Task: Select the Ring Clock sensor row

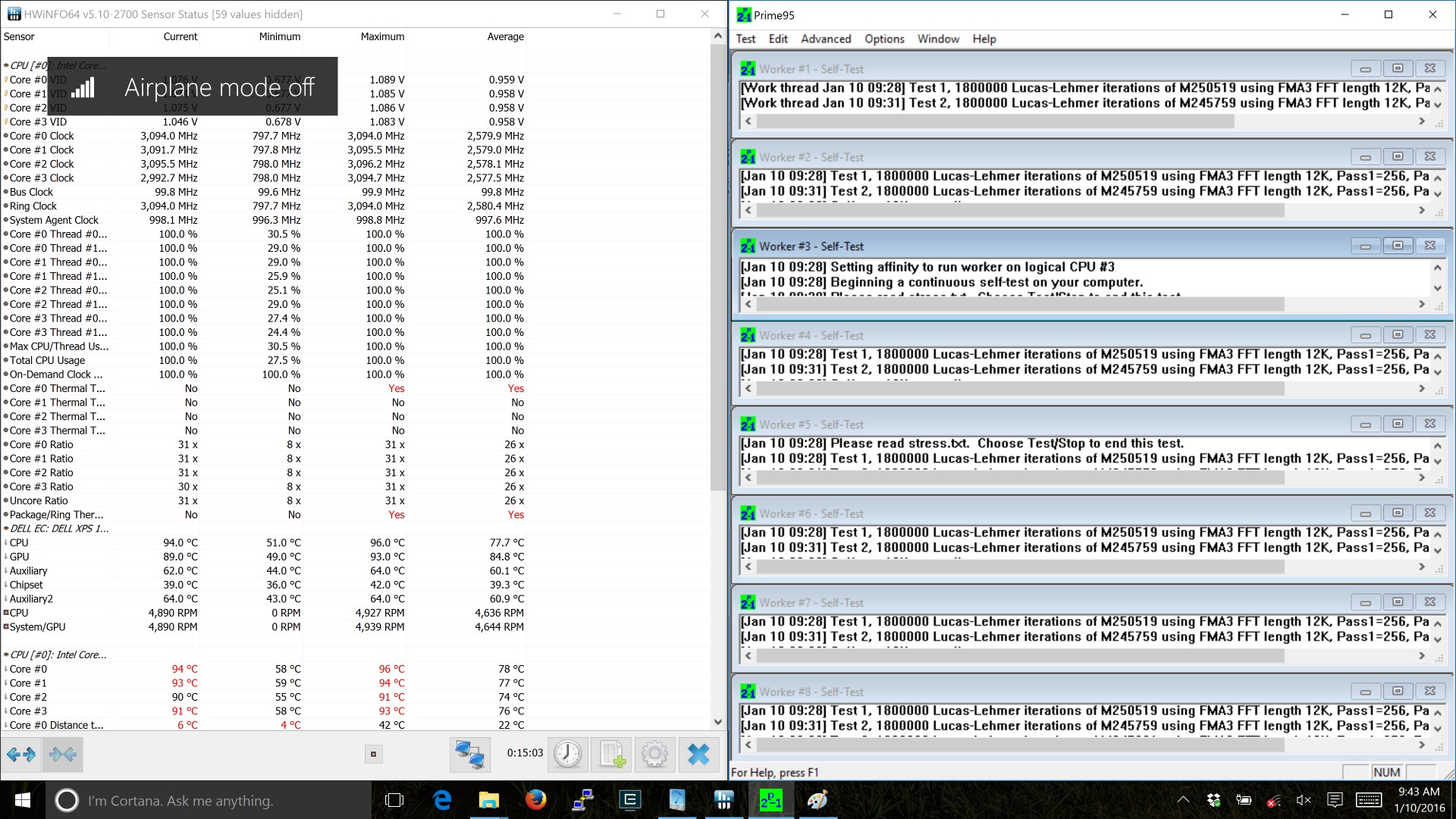Action: tap(264, 206)
